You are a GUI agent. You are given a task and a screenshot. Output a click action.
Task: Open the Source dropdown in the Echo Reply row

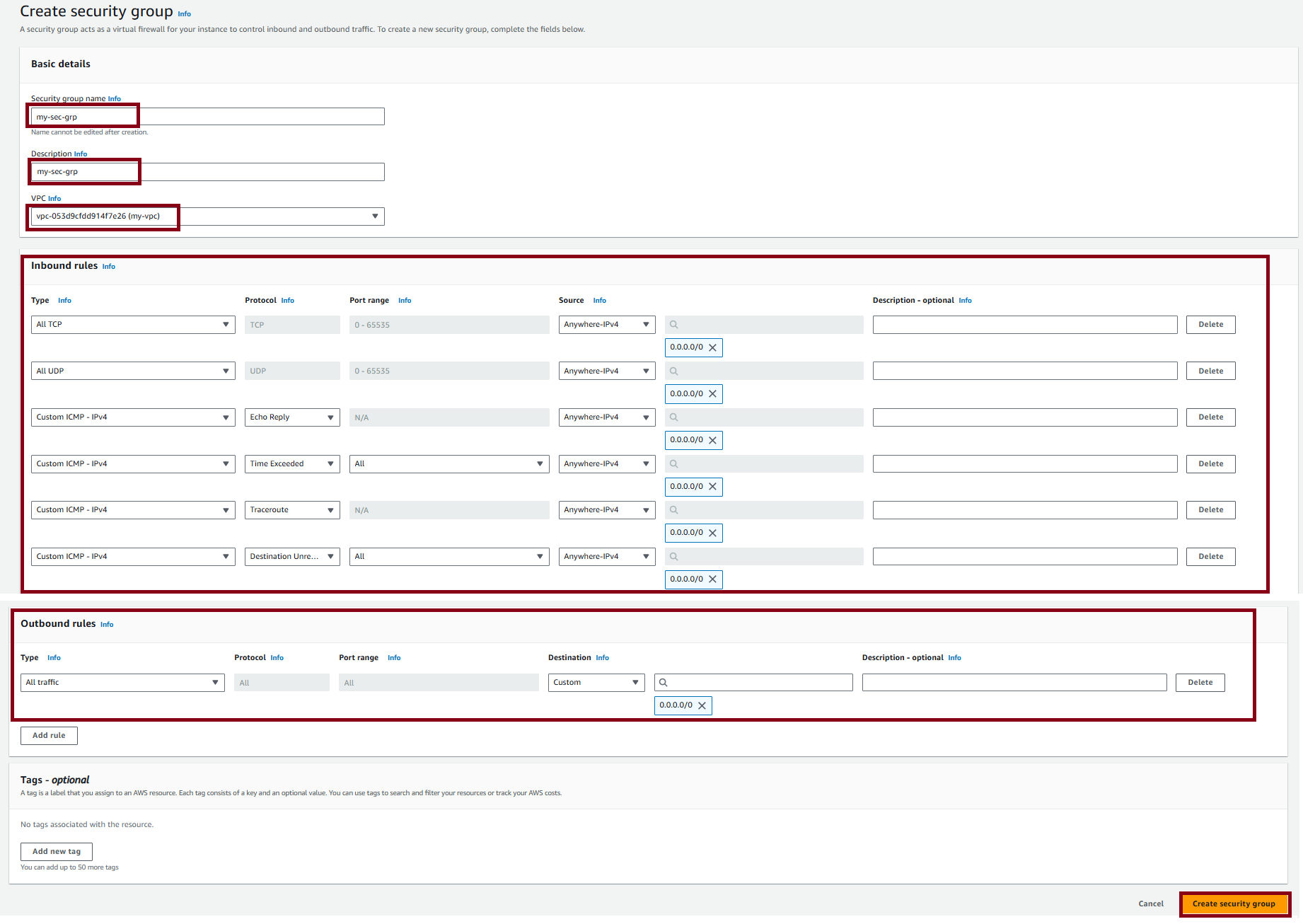[x=607, y=417]
